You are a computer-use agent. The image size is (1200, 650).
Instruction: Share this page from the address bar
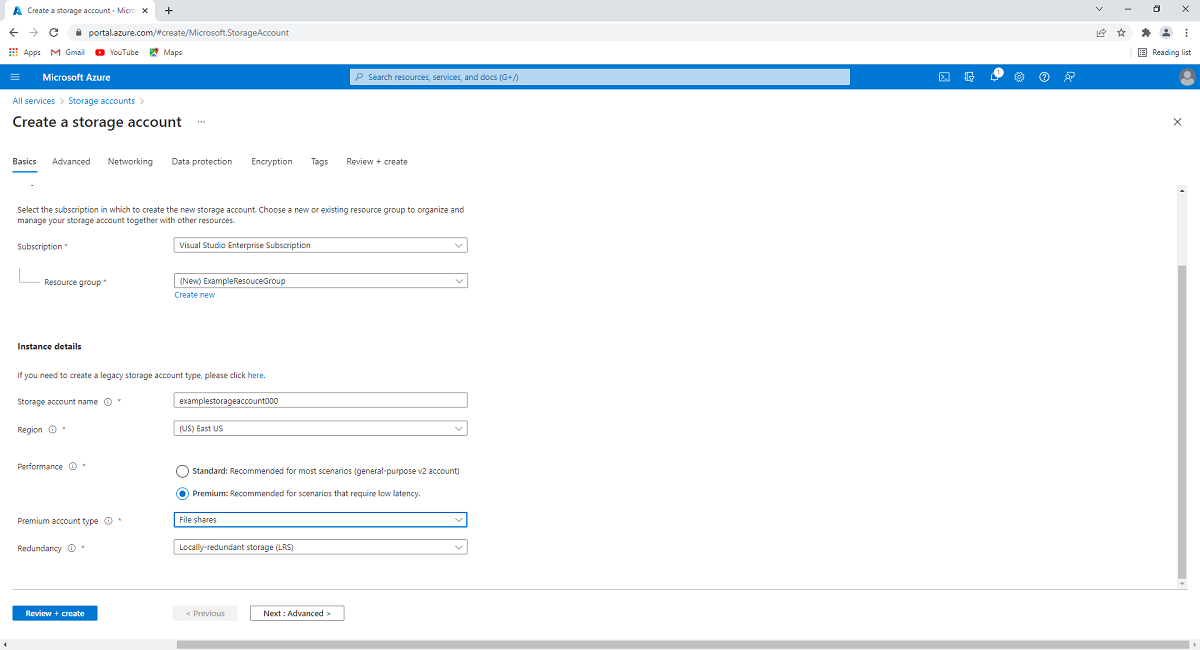[x=1101, y=32]
